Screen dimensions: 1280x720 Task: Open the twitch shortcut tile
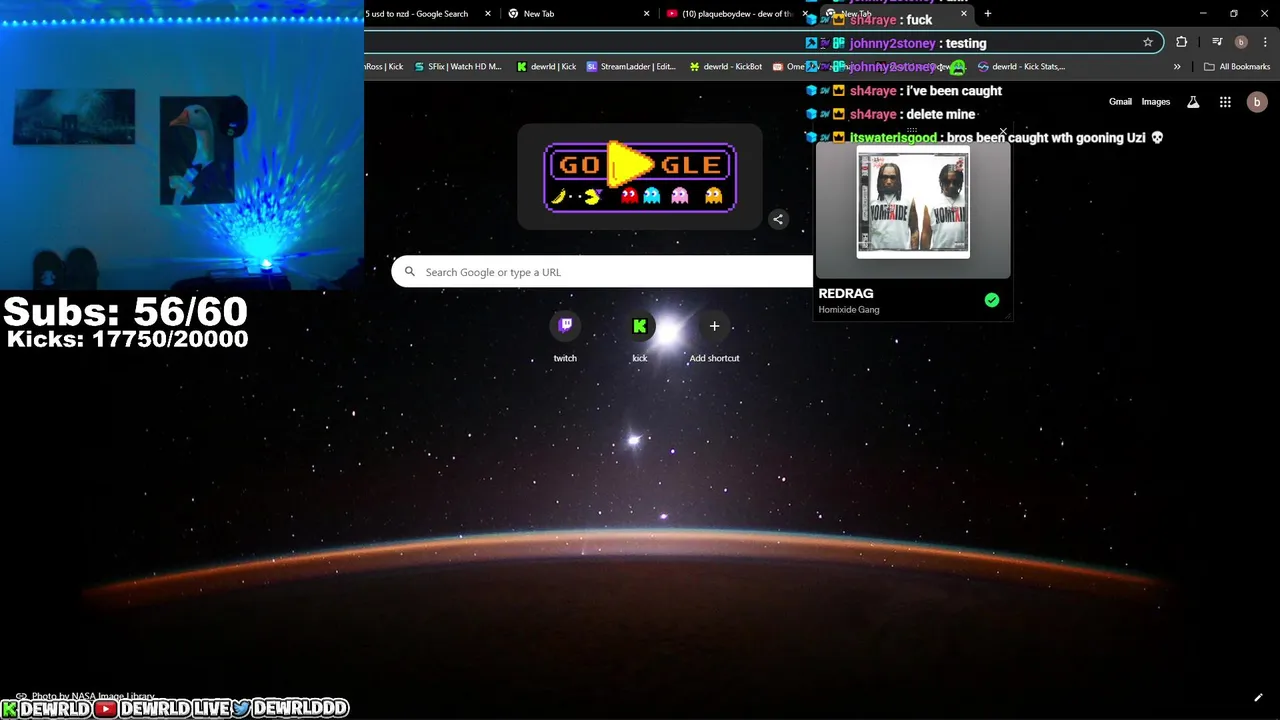pyautogui.click(x=565, y=338)
